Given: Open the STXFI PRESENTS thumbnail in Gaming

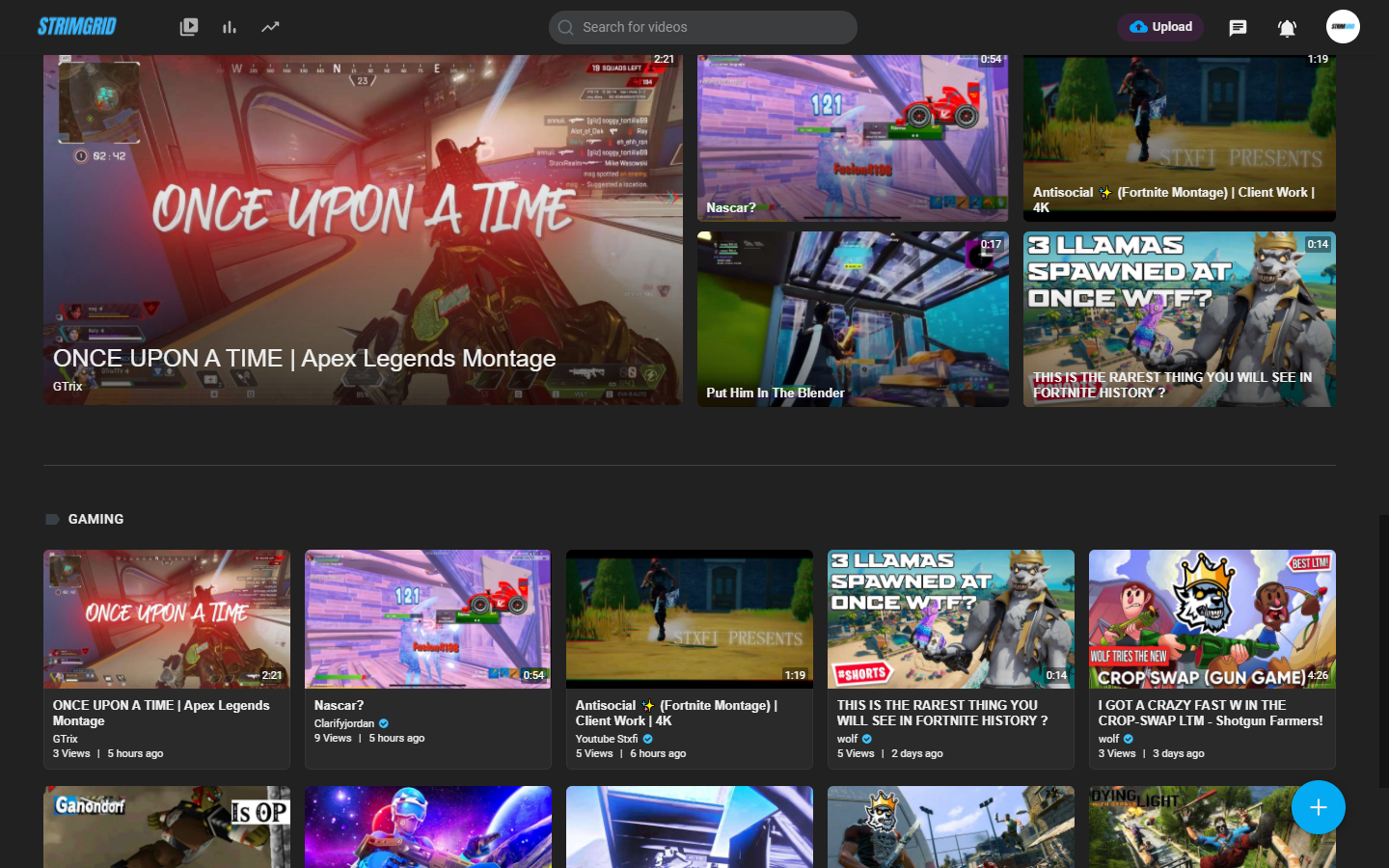Looking at the screenshot, I should [690, 619].
